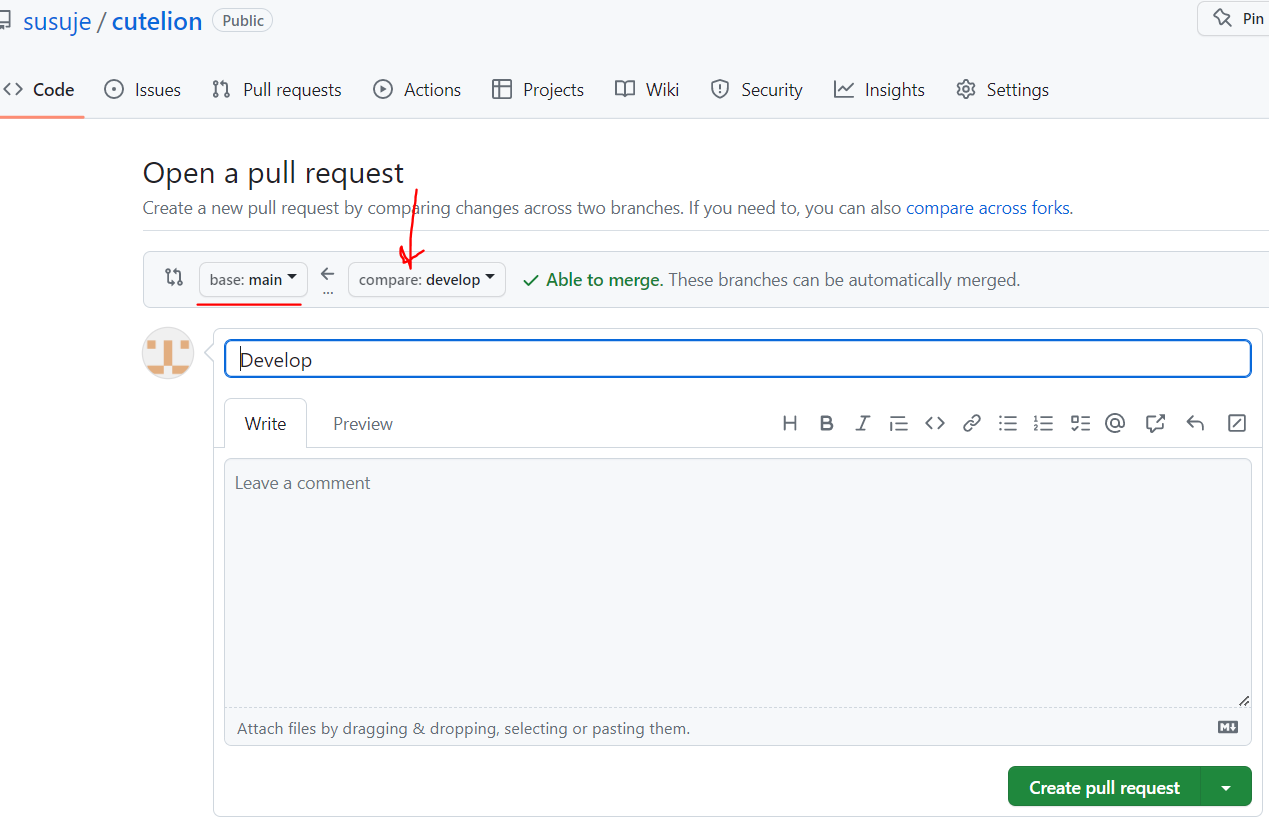
Task: Click the ellipsis below the branch arrow
Action: (328, 292)
